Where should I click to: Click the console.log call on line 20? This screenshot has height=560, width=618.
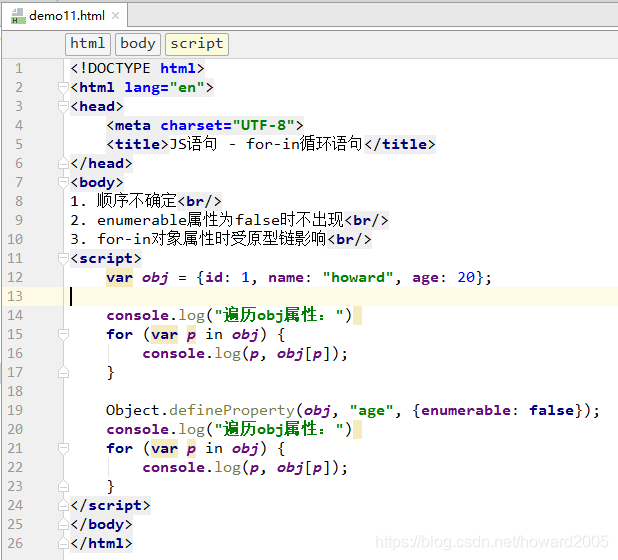(229, 429)
